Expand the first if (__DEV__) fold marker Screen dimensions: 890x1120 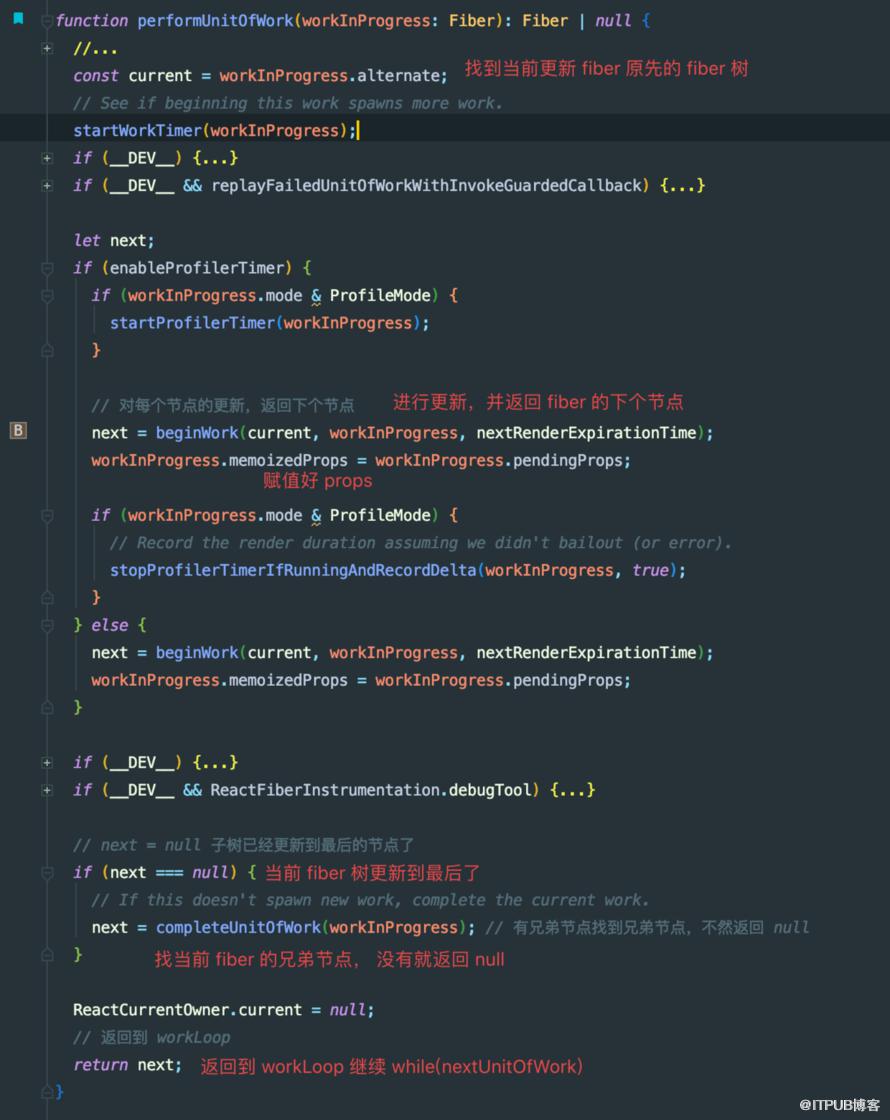[x=47, y=158]
